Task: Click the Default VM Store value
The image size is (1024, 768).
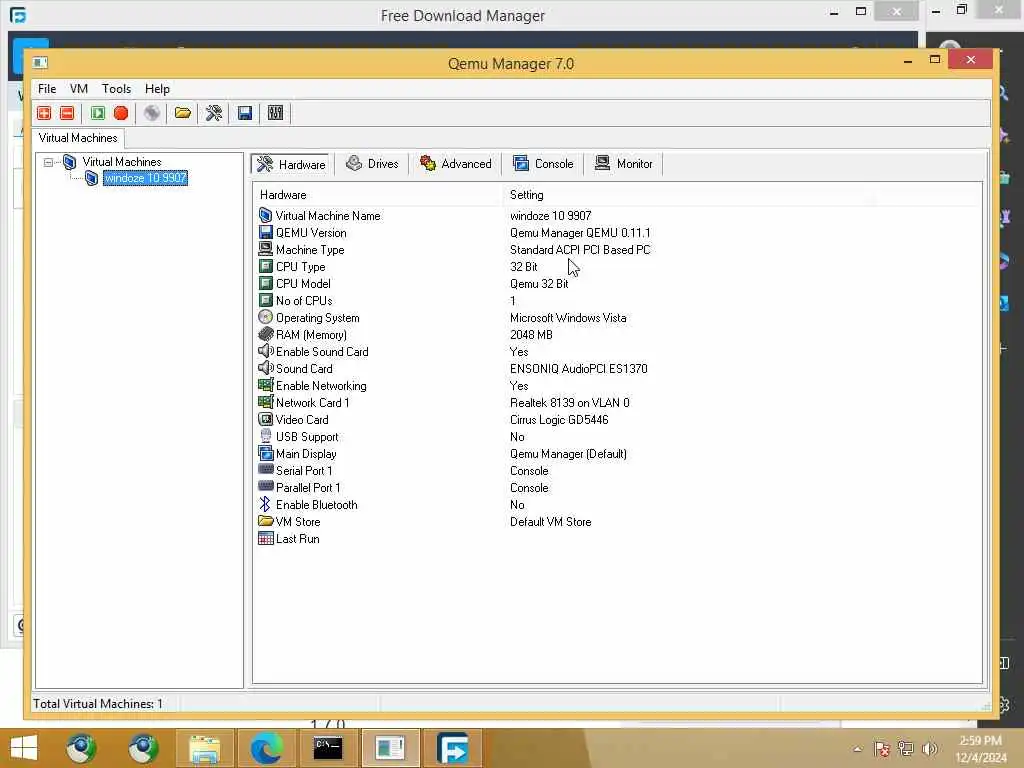Action: (551, 521)
